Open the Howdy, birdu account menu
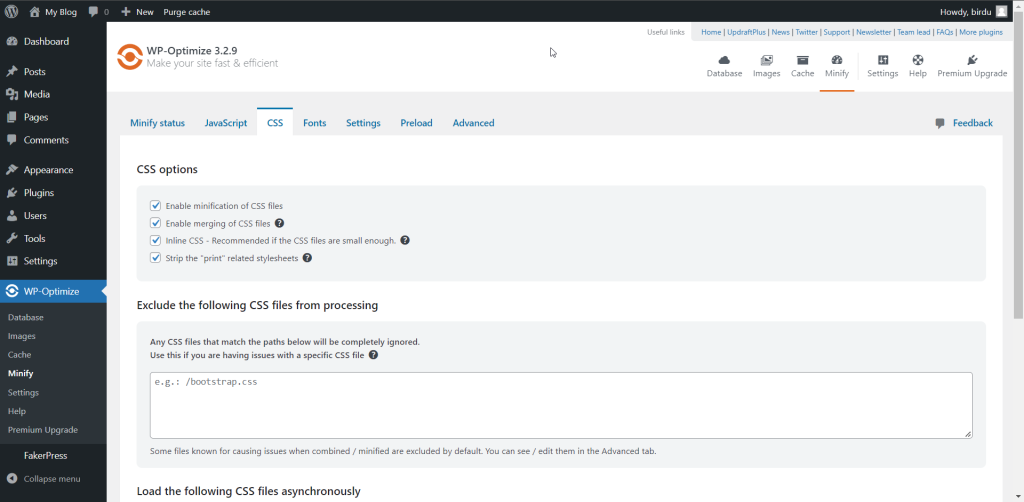 [x=973, y=12]
